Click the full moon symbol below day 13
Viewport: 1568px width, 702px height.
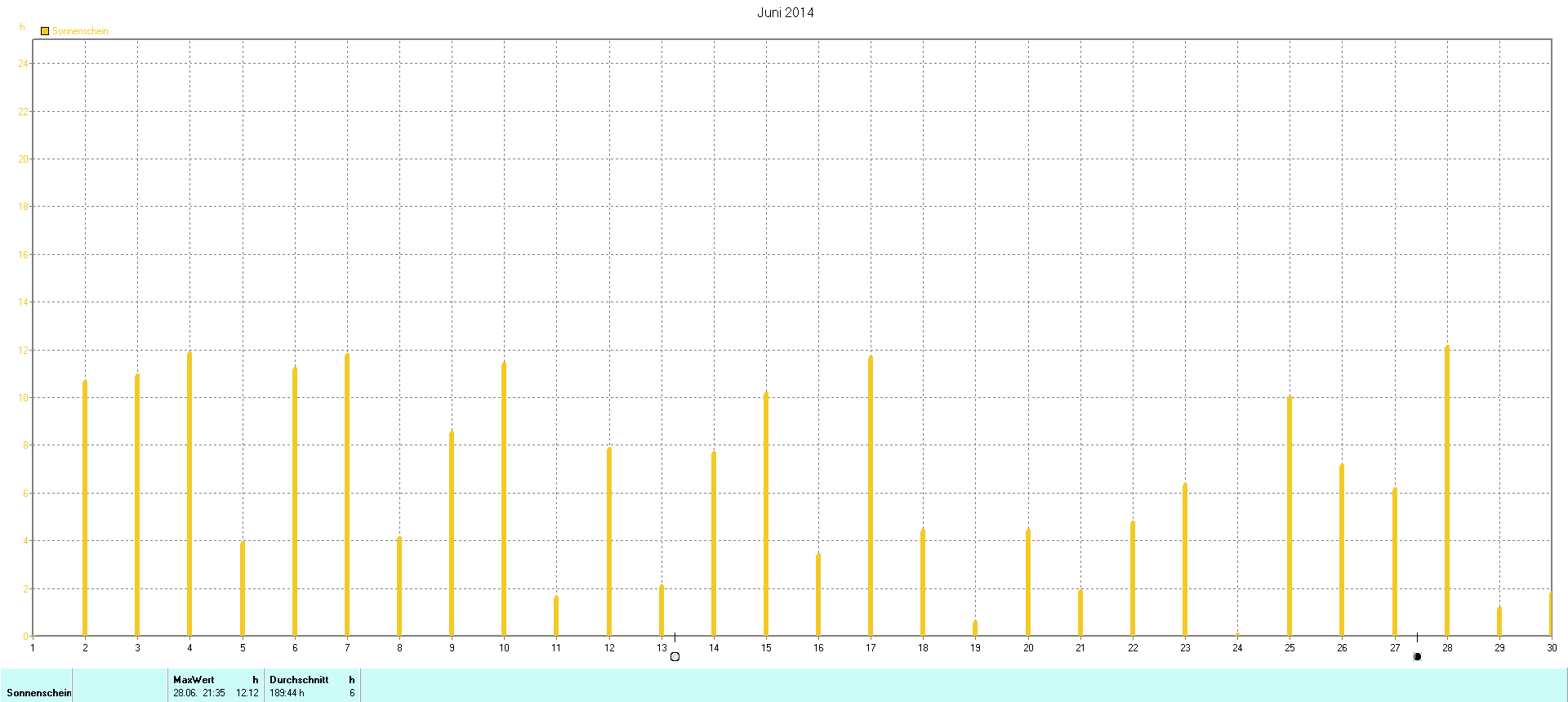[x=675, y=656]
